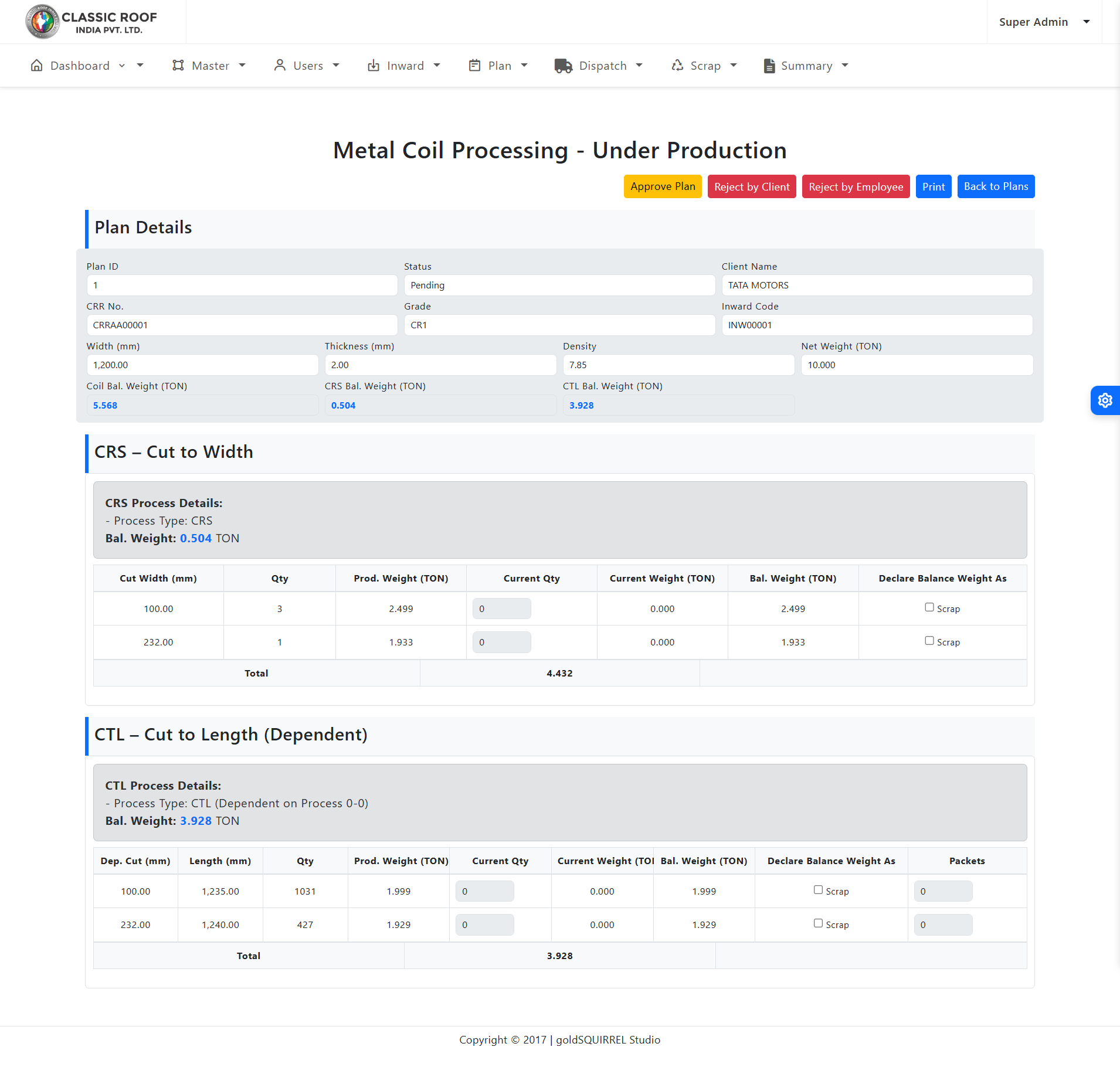This screenshot has height=1074, width=1120.
Task: Click the Users person icon
Action: tap(280, 66)
